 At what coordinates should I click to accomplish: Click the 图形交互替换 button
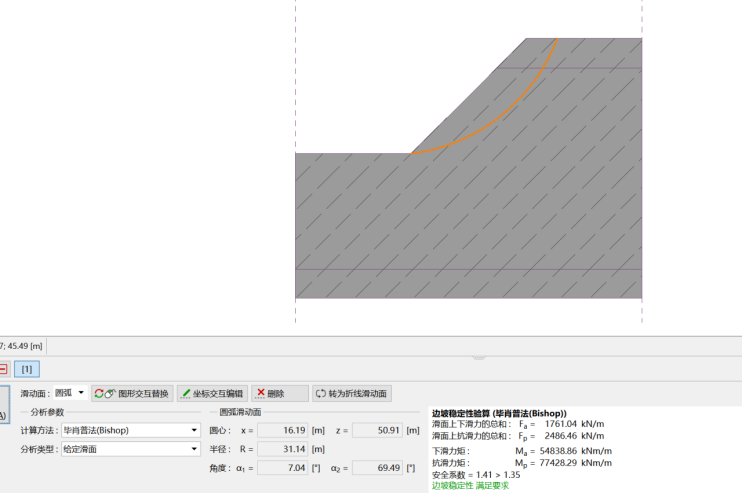(x=132, y=394)
